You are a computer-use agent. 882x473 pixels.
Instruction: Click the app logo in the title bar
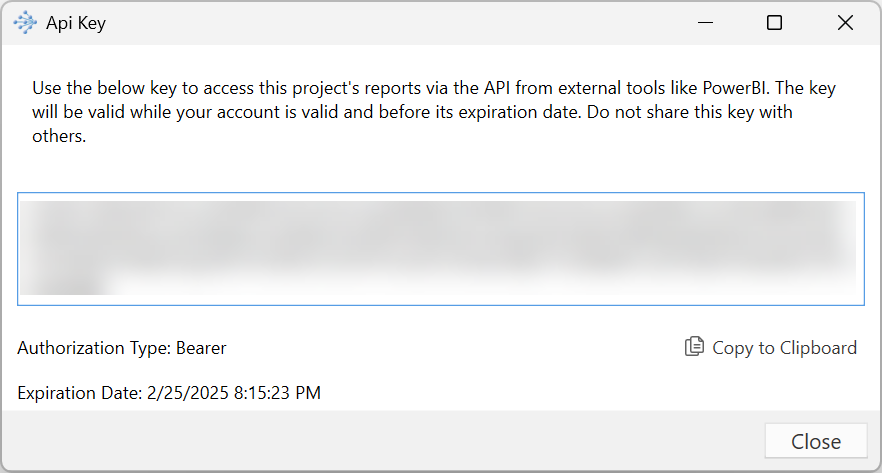pos(25,23)
